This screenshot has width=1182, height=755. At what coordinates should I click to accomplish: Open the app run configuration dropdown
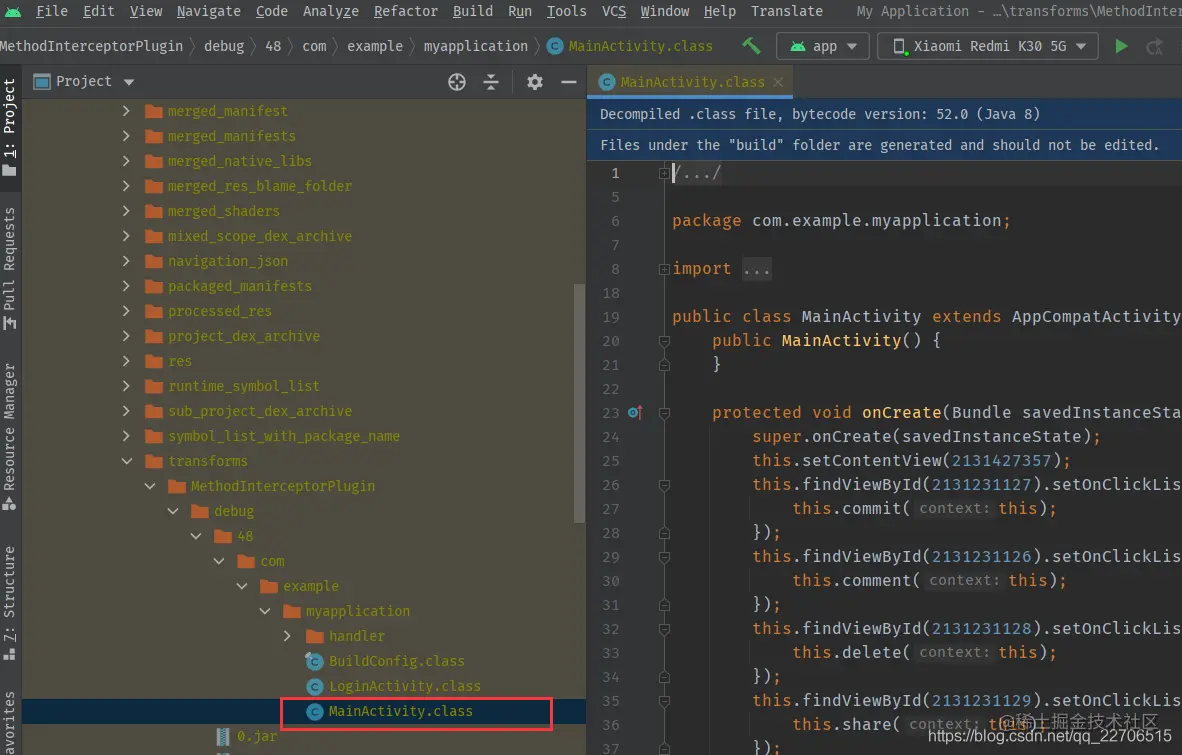point(822,47)
